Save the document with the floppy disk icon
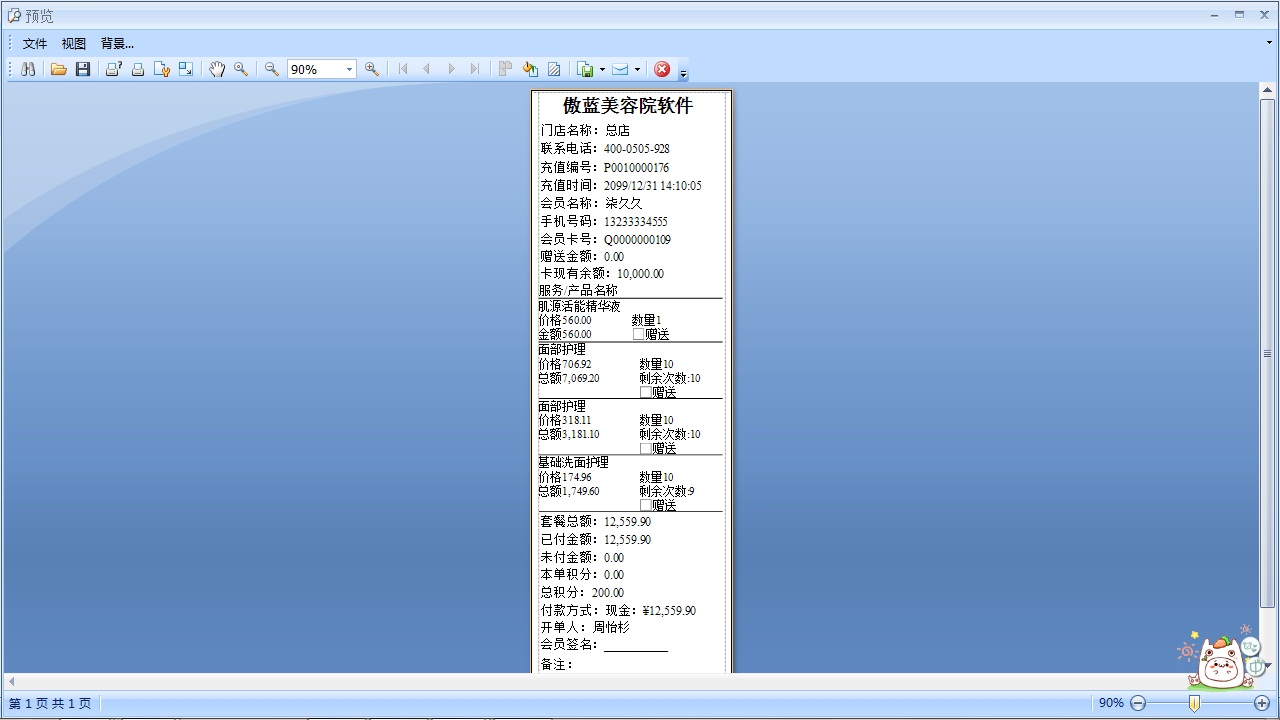This screenshot has height=720, width=1280. coord(83,69)
